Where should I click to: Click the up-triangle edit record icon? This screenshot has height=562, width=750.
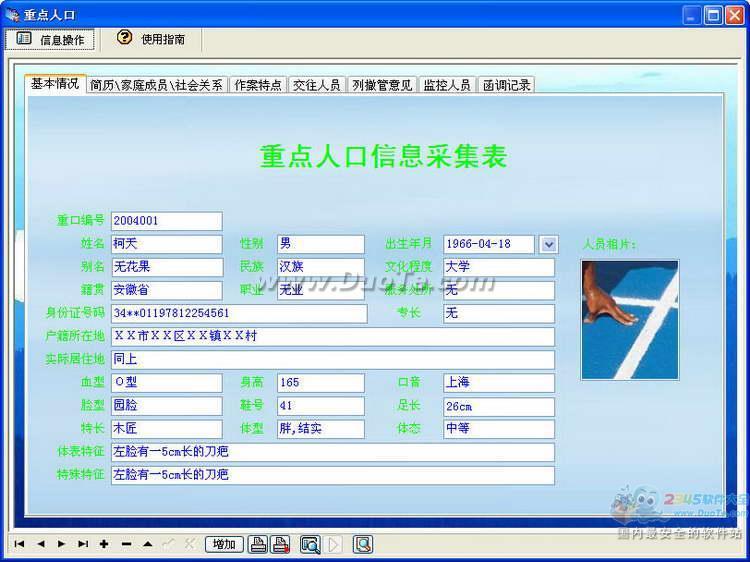[147, 544]
